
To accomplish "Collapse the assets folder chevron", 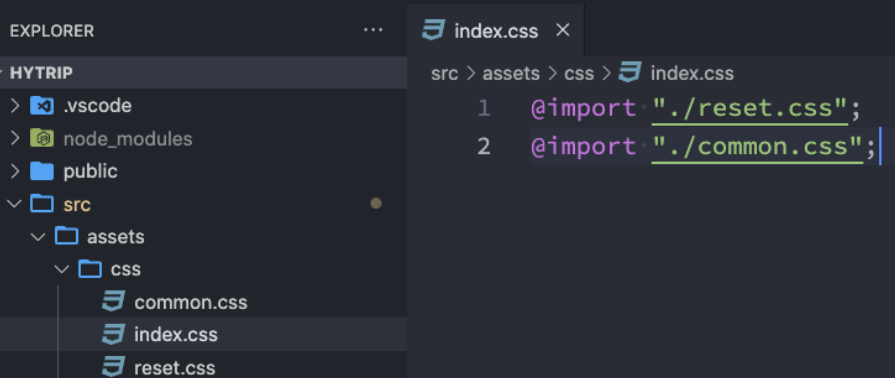I will point(38,236).
